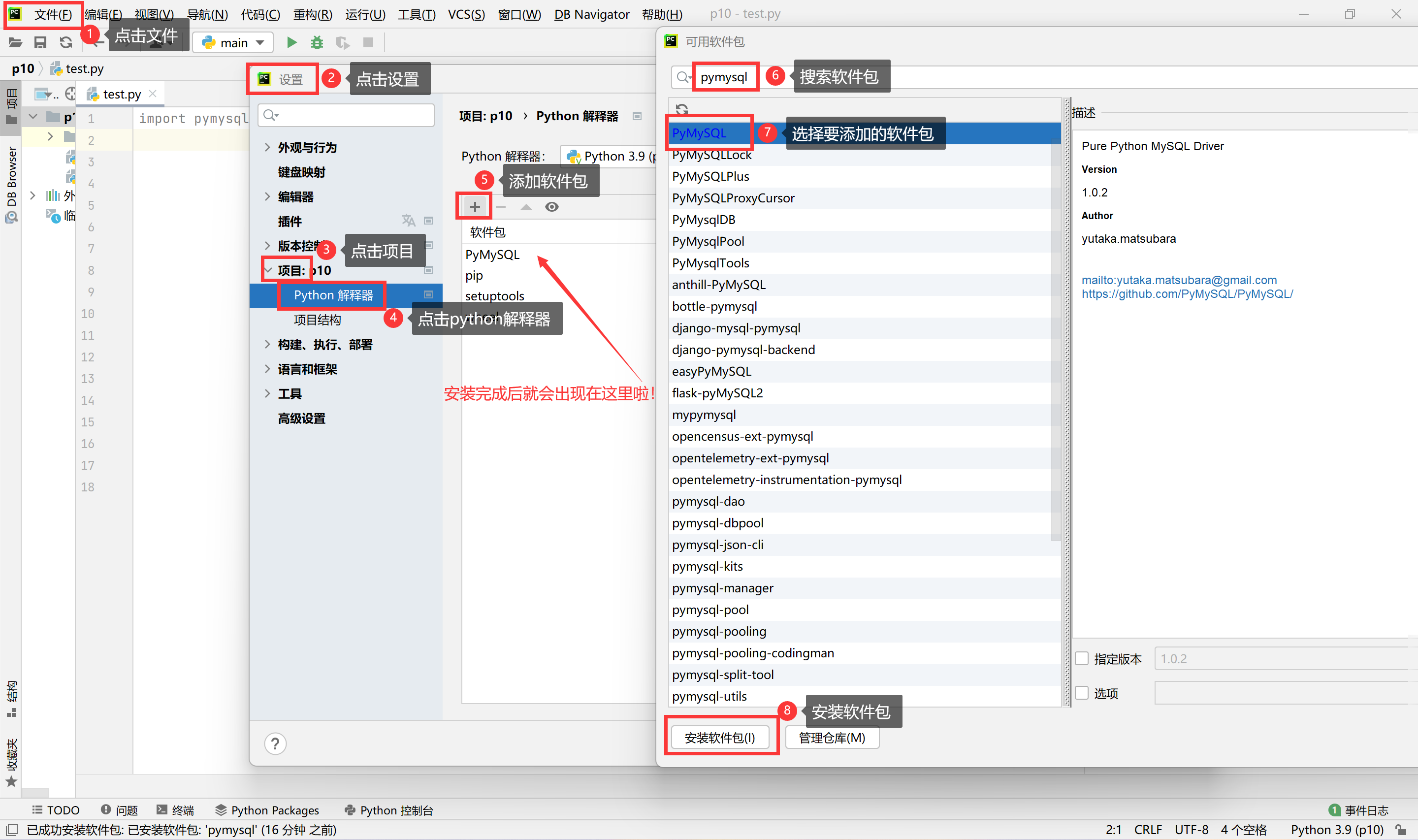1418x840 pixels.
Task: Toggle the eye icon in package toolbar
Action: tap(552, 207)
